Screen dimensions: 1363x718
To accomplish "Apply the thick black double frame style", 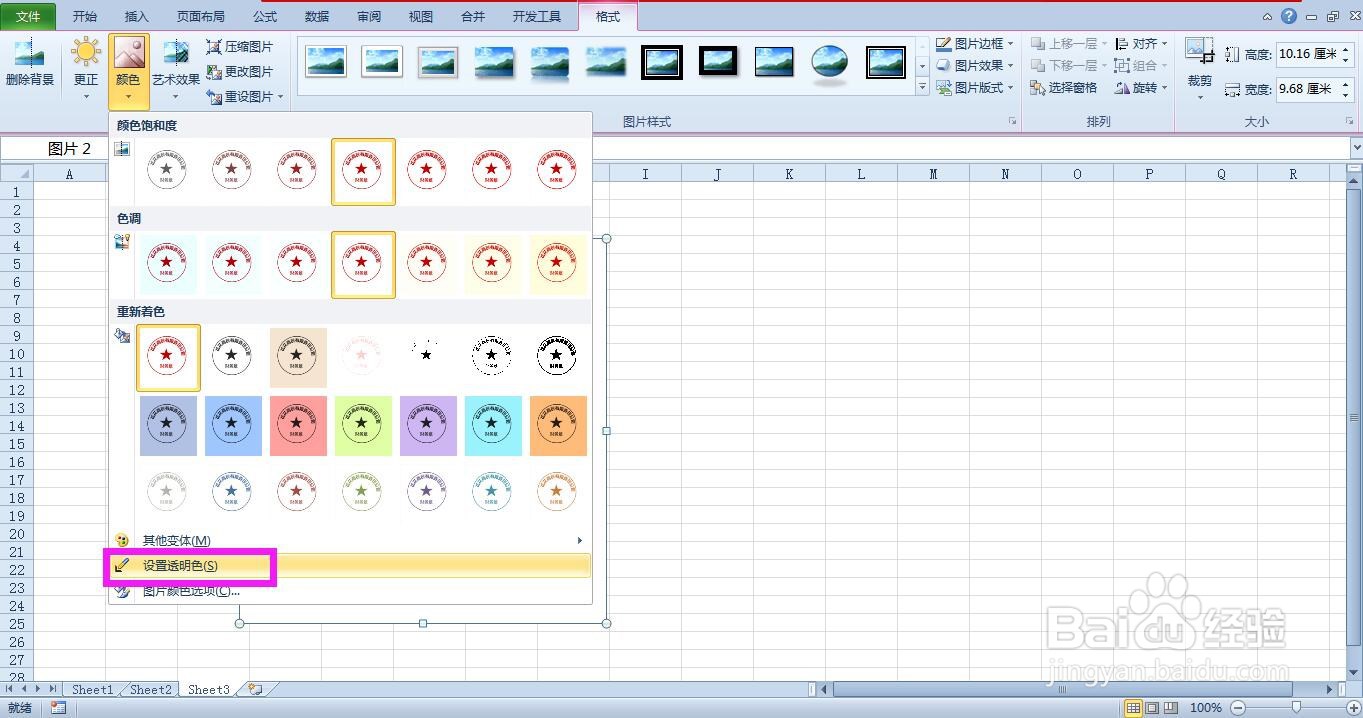I will point(661,62).
